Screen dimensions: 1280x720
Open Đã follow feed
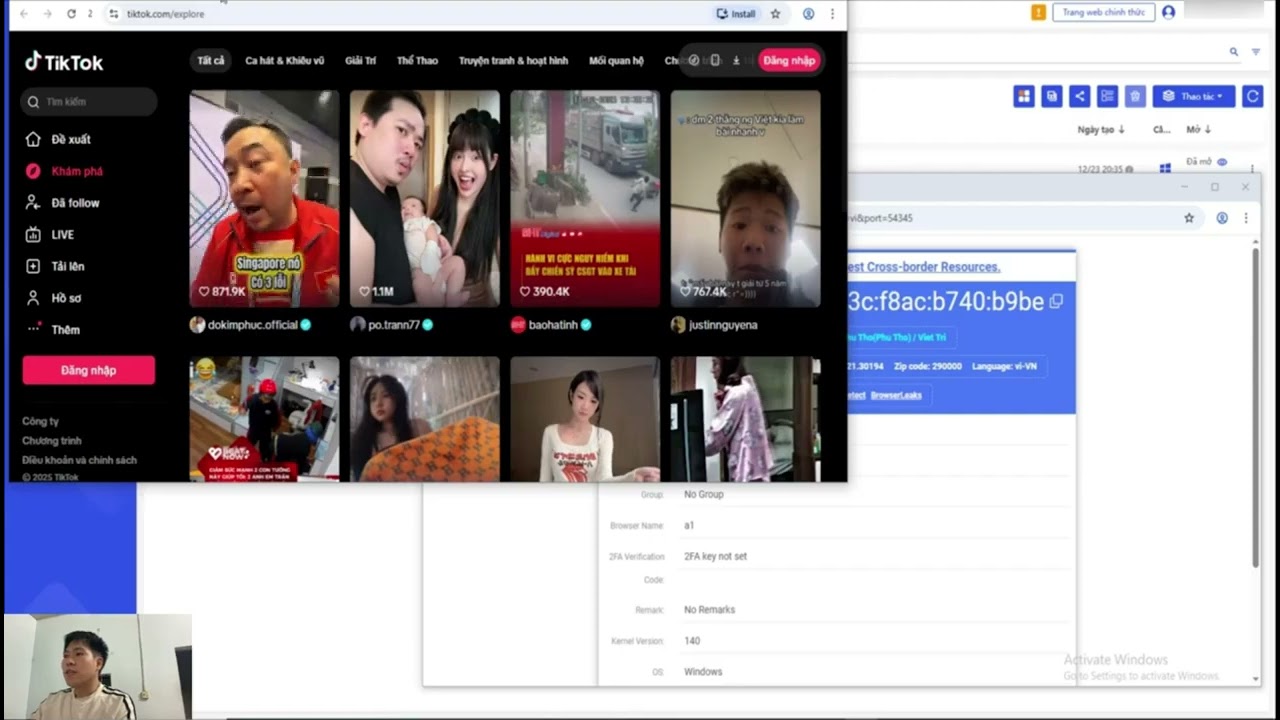(63, 203)
